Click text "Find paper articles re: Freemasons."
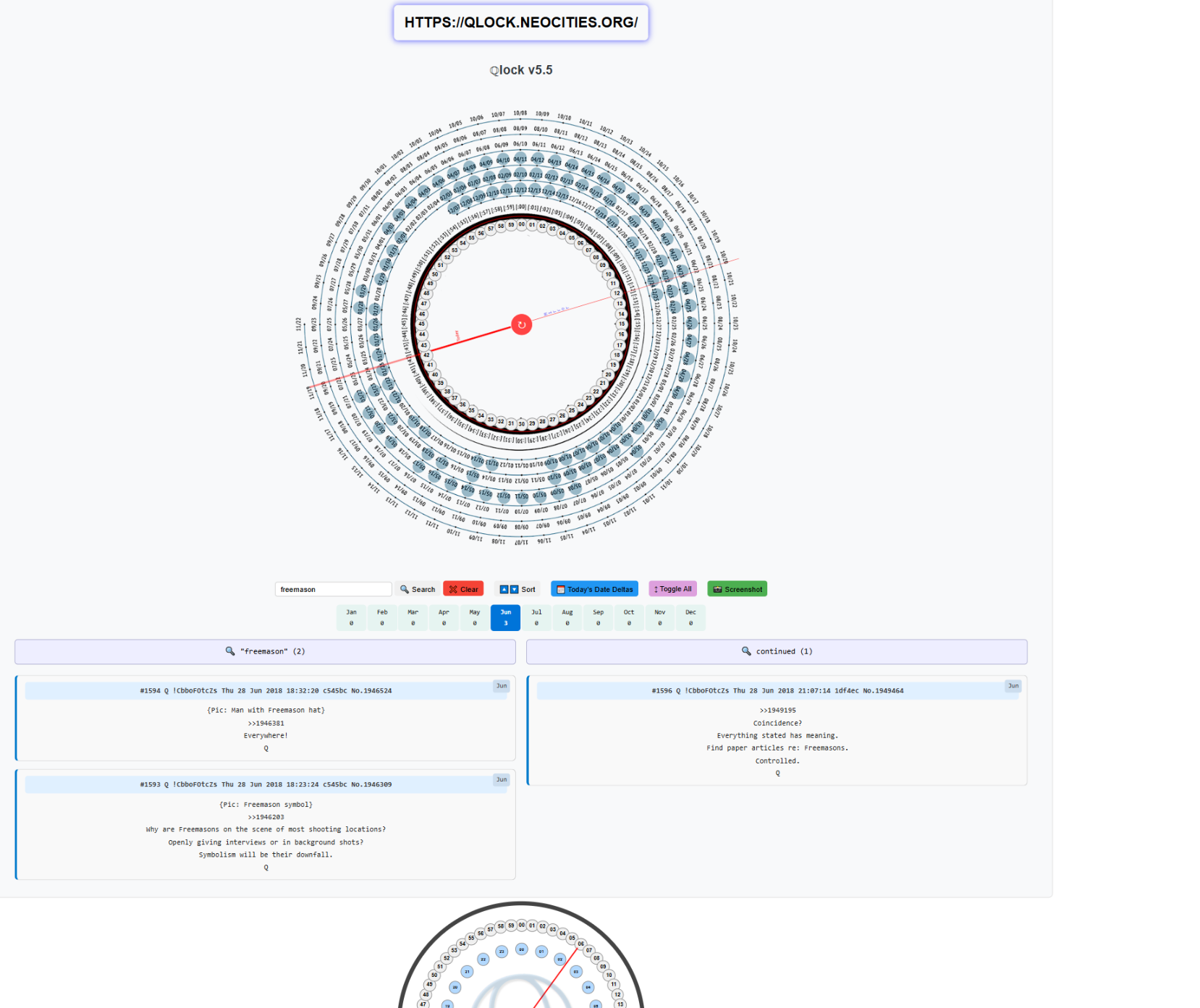This screenshot has width=1200, height=1008. point(777,748)
